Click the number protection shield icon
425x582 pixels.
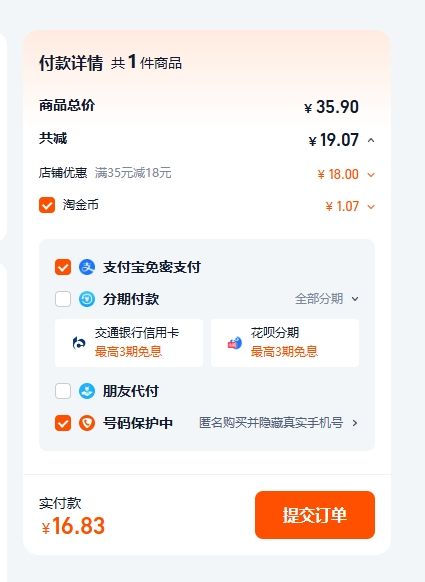(87, 423)
